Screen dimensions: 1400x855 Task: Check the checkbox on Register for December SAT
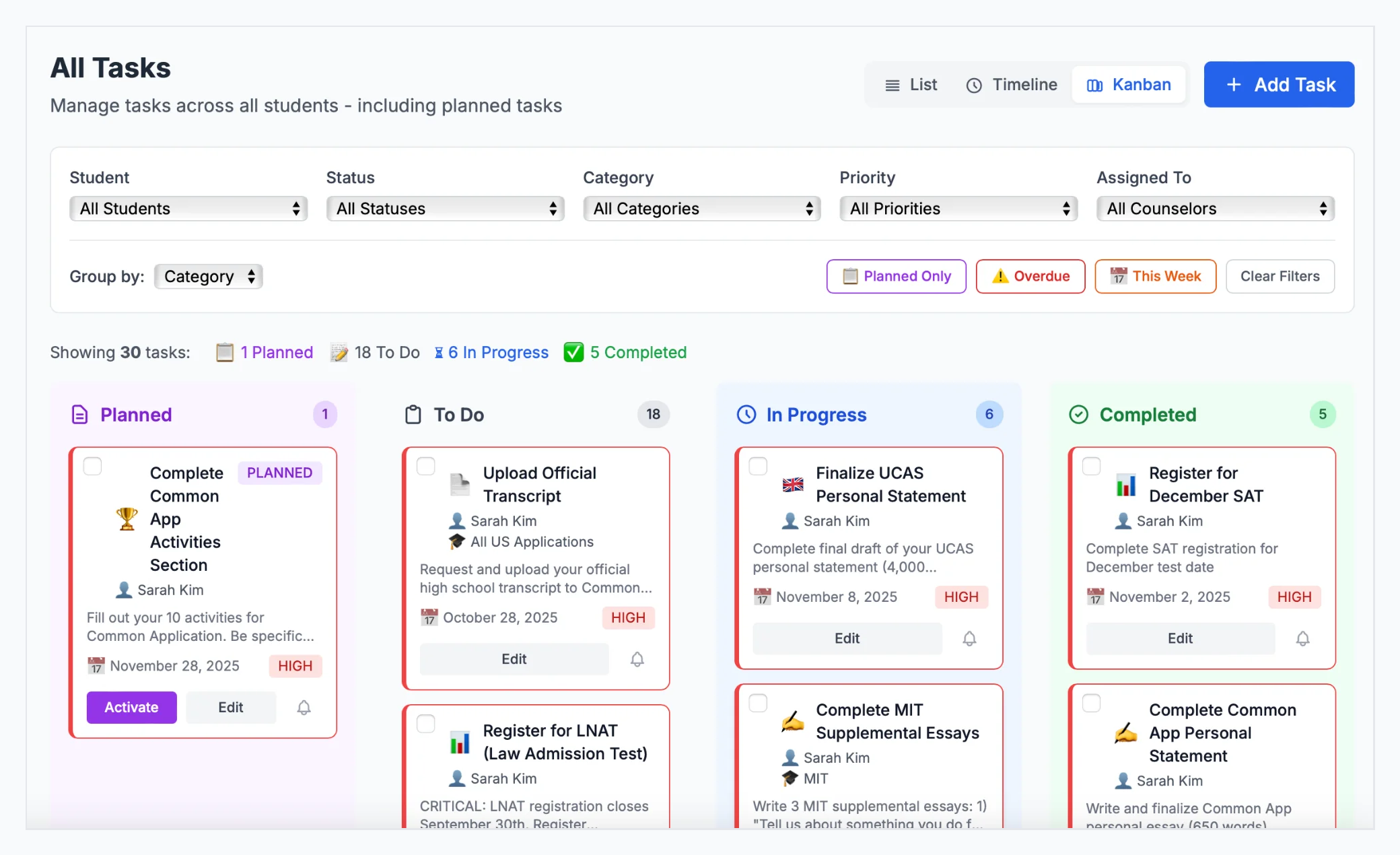1091,465
